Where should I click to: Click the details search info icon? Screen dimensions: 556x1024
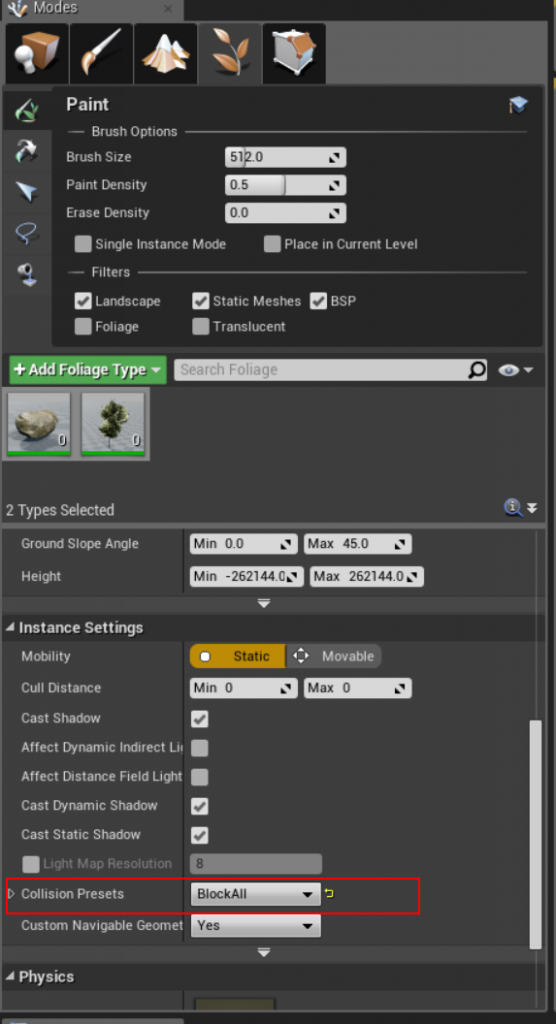[513, 507]
